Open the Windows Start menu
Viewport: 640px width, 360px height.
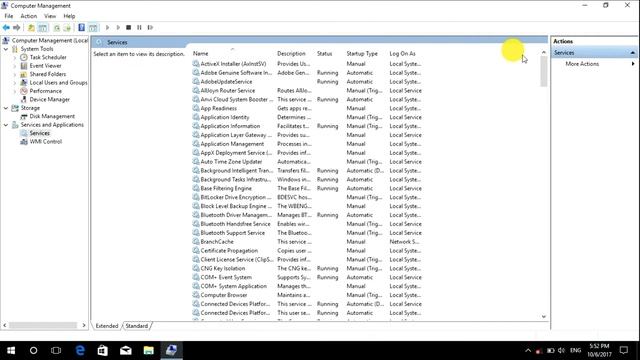(11, 350)
